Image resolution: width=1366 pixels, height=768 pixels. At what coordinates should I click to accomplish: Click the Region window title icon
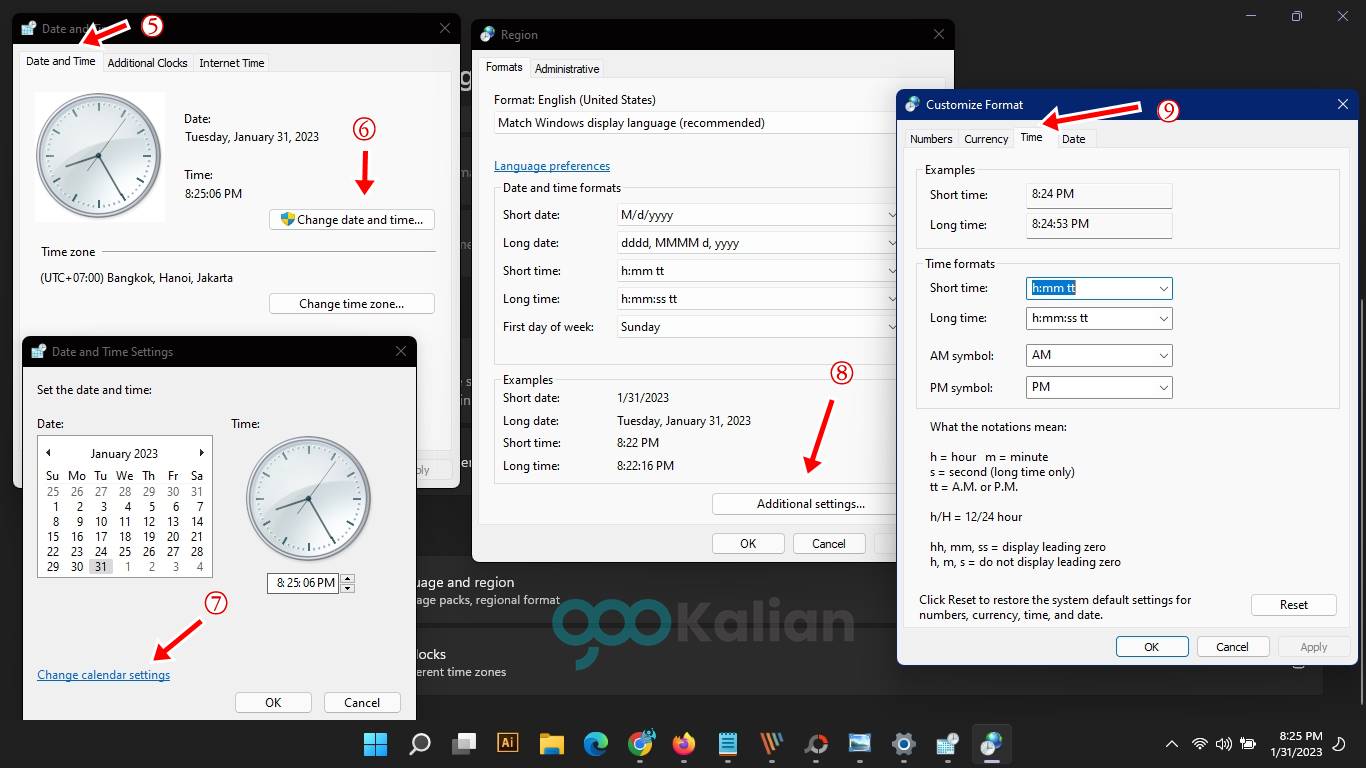[487, 34]
